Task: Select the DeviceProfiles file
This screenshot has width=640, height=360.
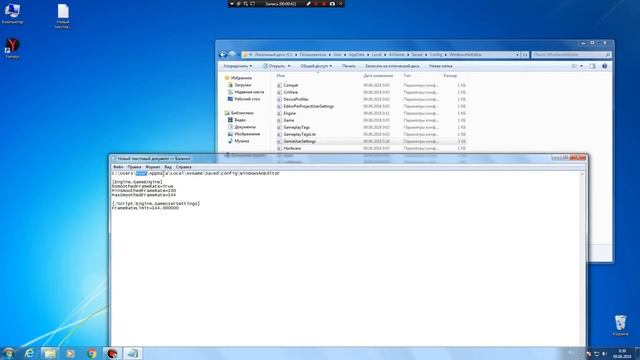Action: click(296, 99)
